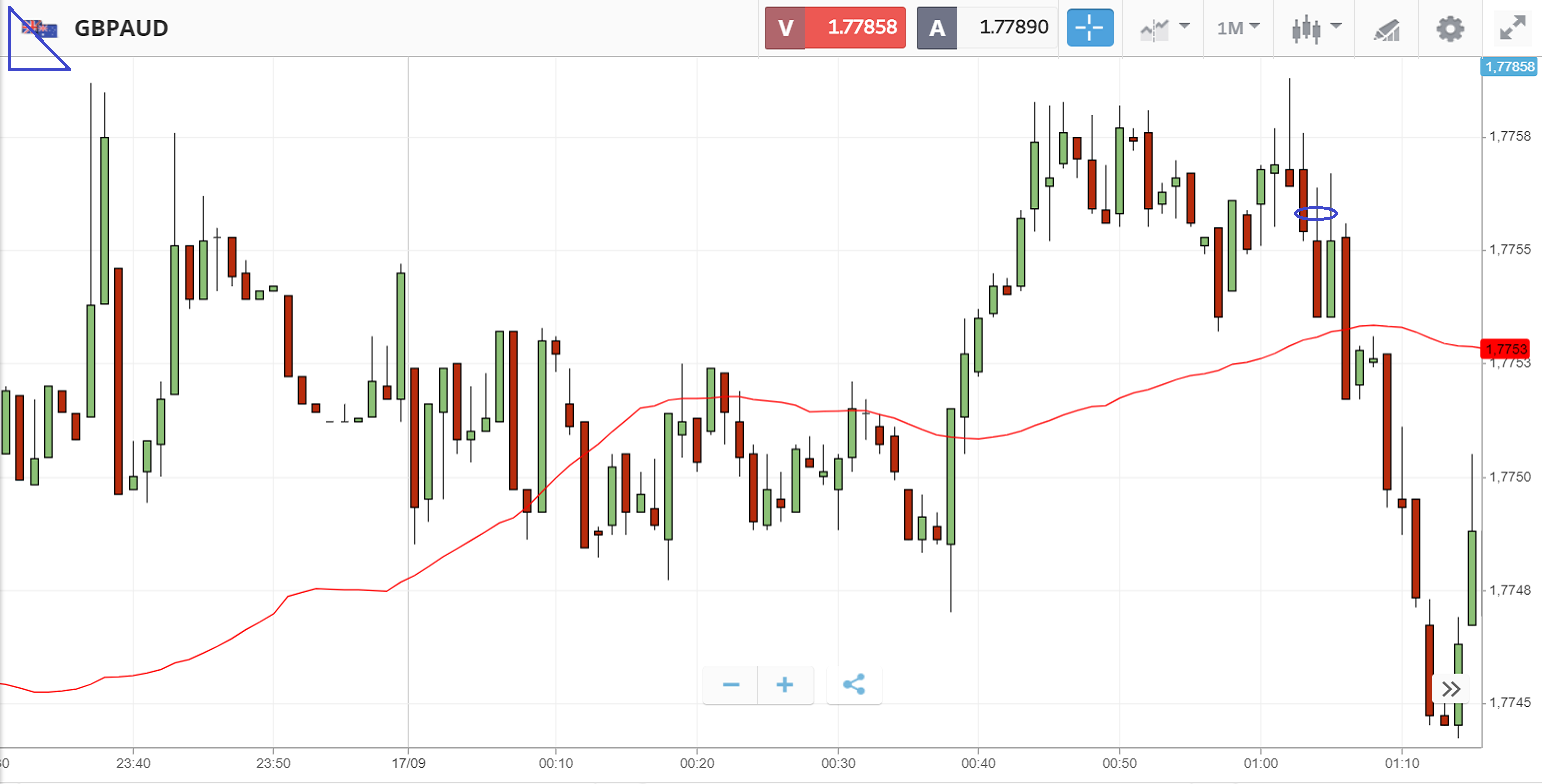Select the drawing tools pencil icon

point(1386,28)
